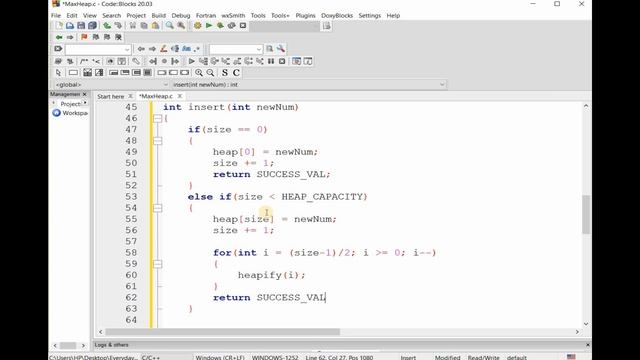The width and height of the screenshot is (640, 360).
Task: Collapse the fold marker at line 59
Action: tap(158, 264)
